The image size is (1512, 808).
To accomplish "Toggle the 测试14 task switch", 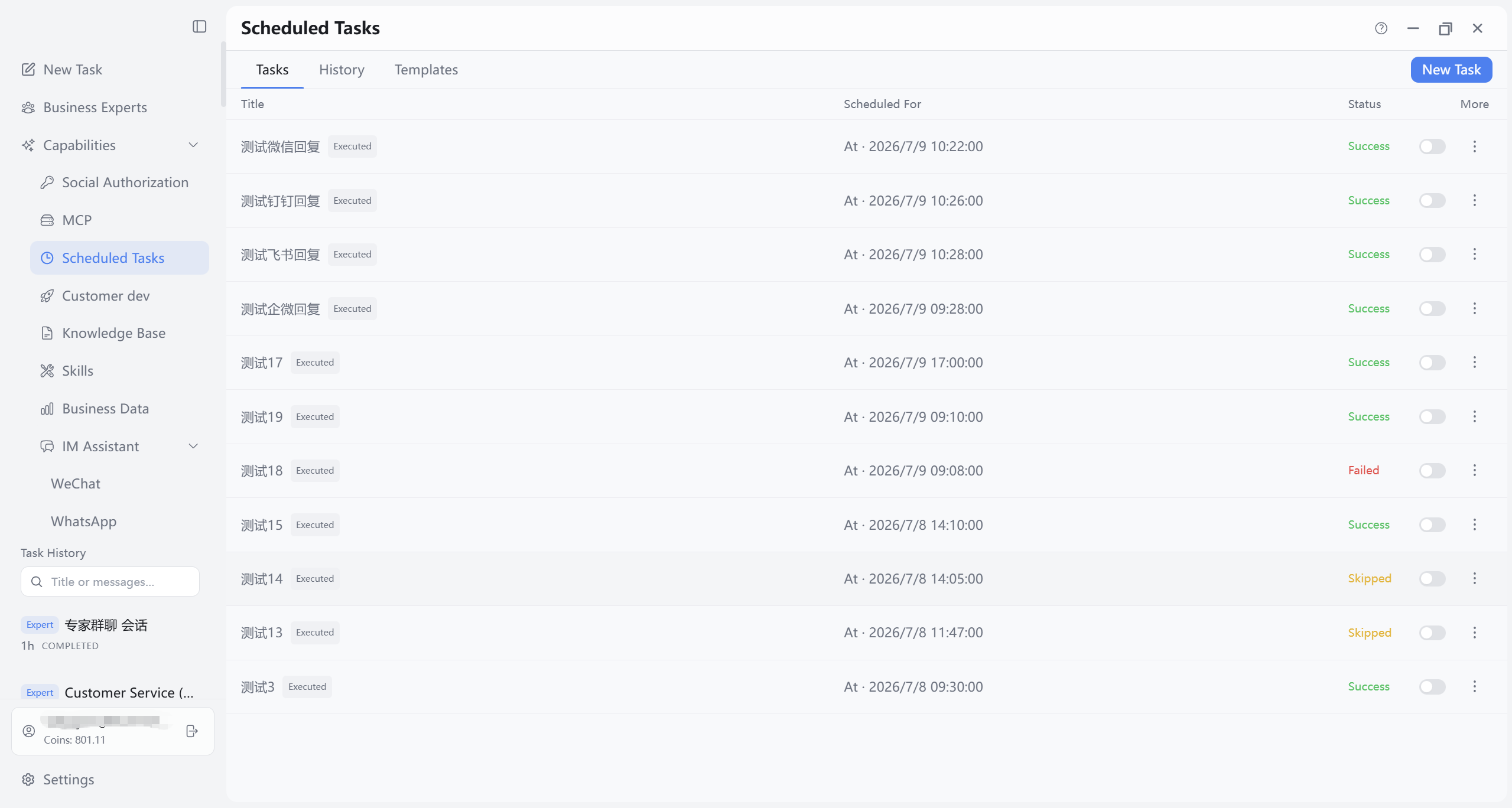I will [1432, 579].
